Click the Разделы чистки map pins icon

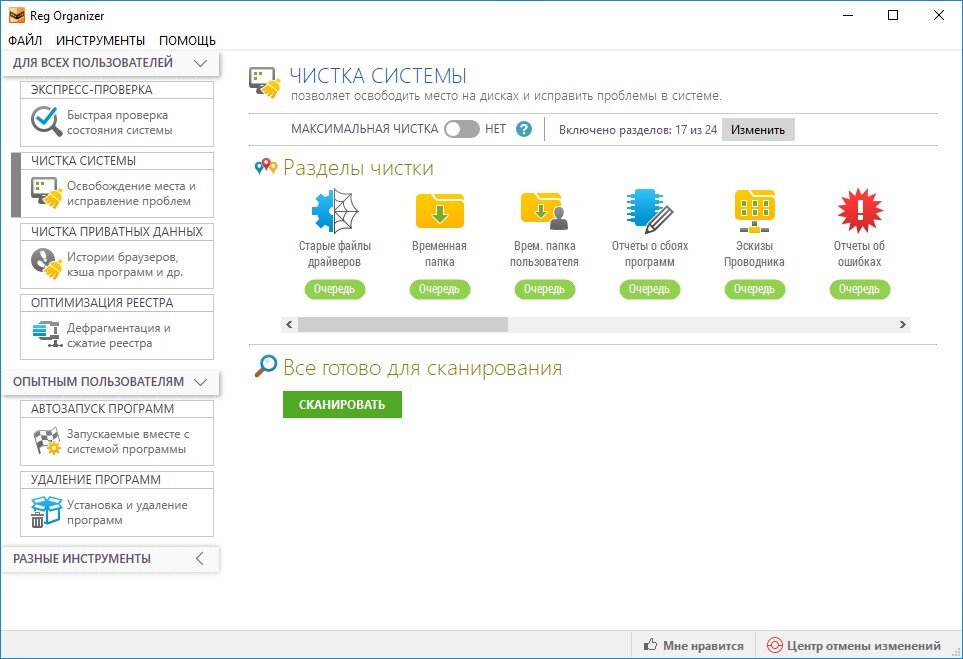[x=266, y=166]
